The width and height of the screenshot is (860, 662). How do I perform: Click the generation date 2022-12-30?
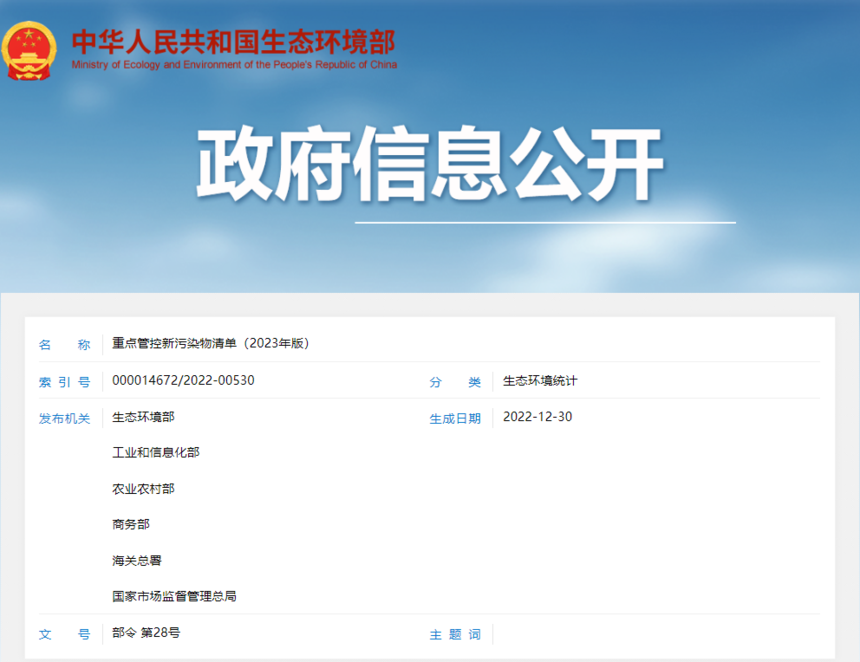(537, 417)
